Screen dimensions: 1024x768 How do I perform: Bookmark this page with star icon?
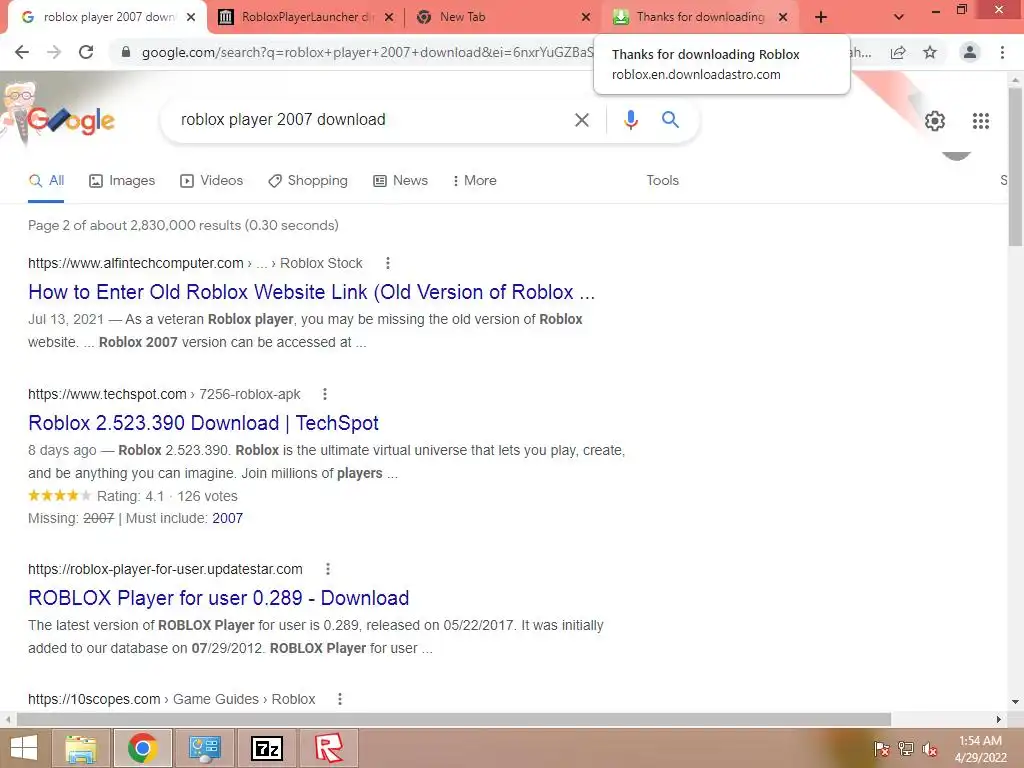coord(930,52)
